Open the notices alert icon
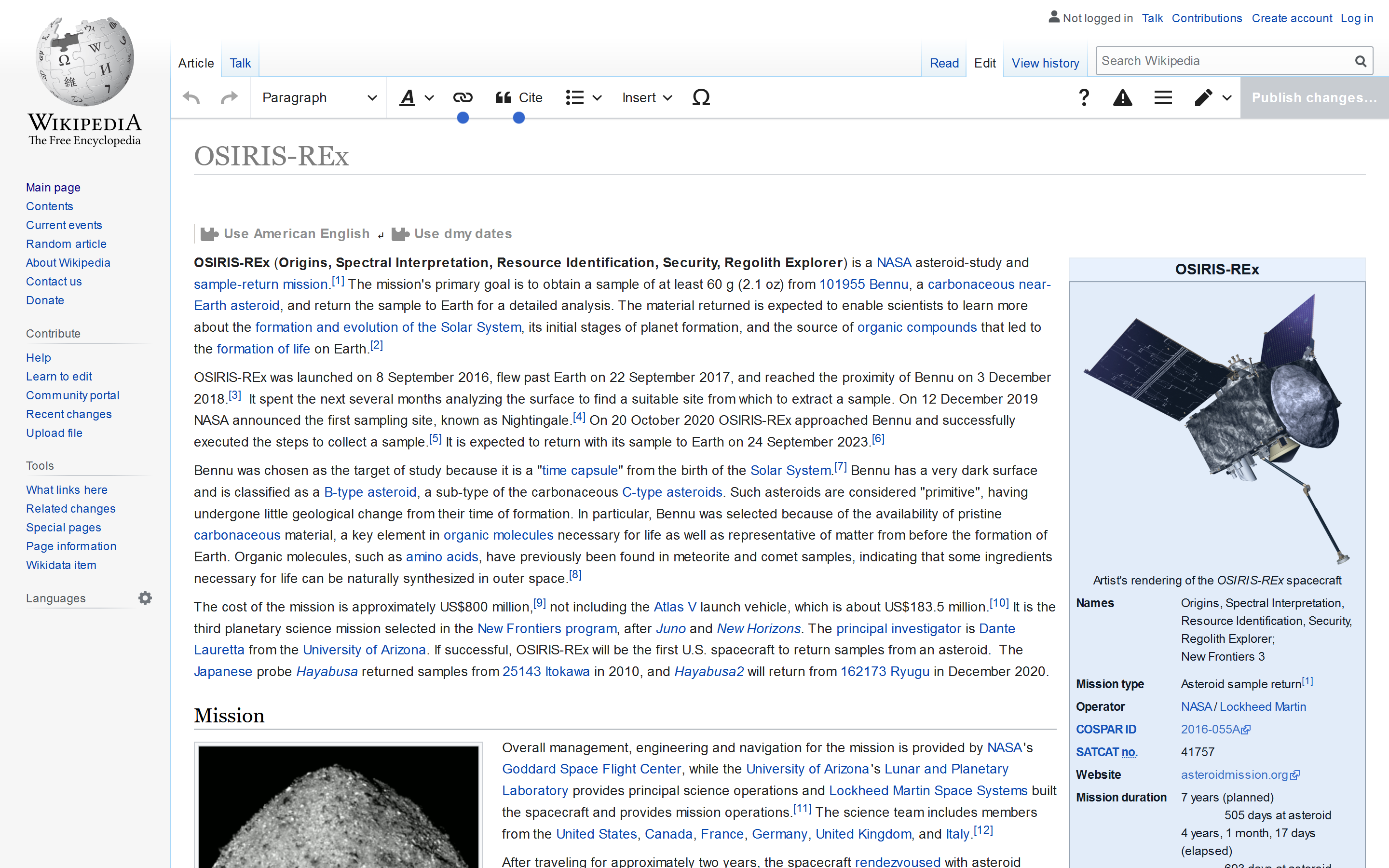 coord(1123,97)
